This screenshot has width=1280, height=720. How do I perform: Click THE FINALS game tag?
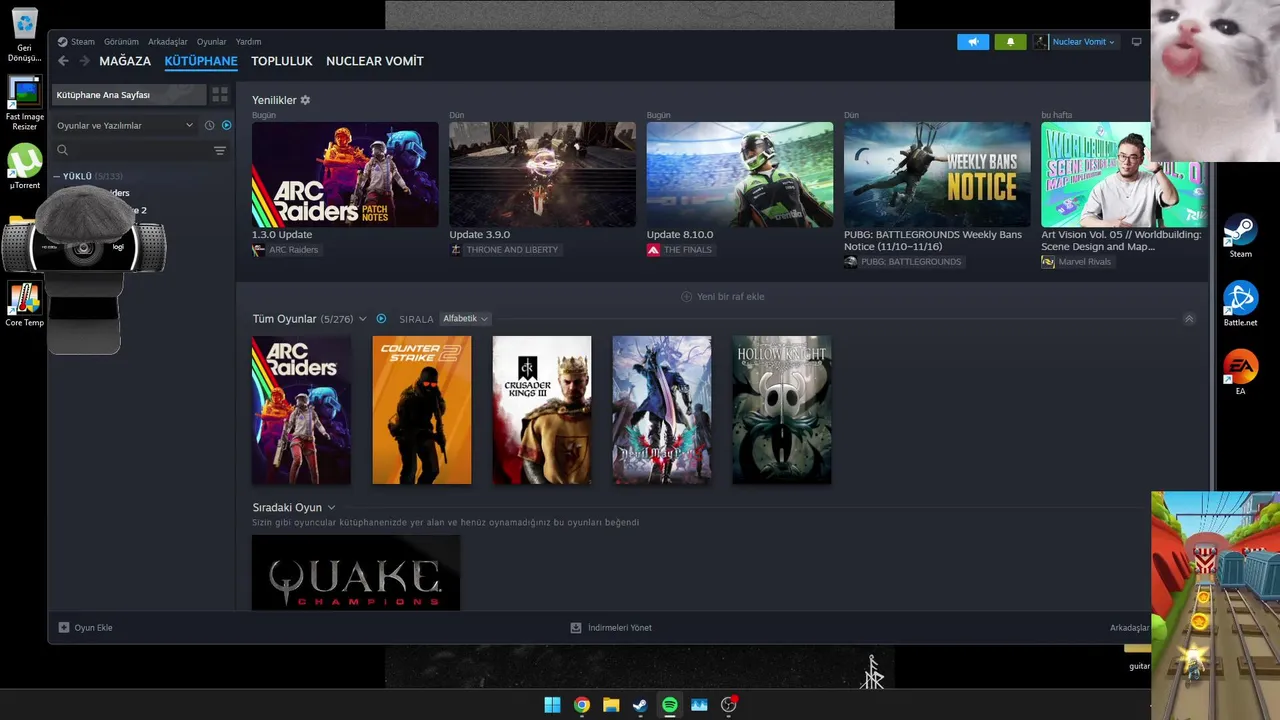coord(681,250)
